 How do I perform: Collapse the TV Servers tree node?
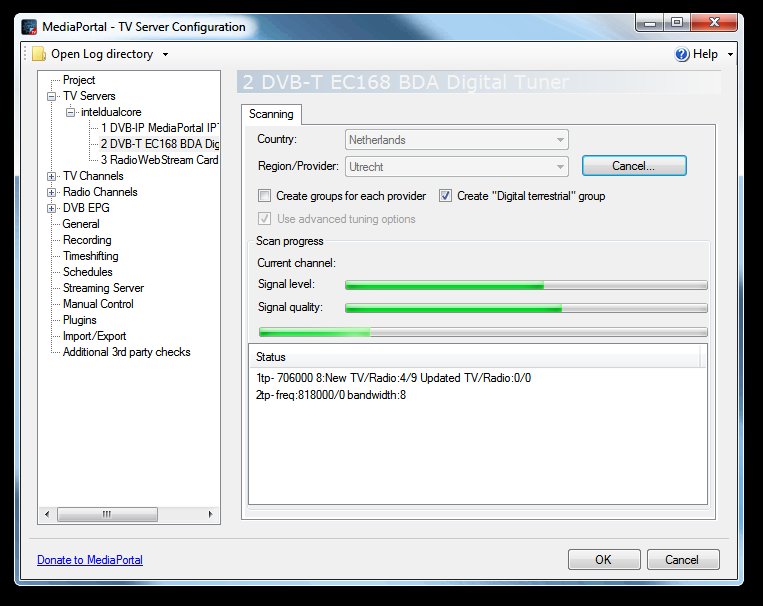tap(51, 96)
